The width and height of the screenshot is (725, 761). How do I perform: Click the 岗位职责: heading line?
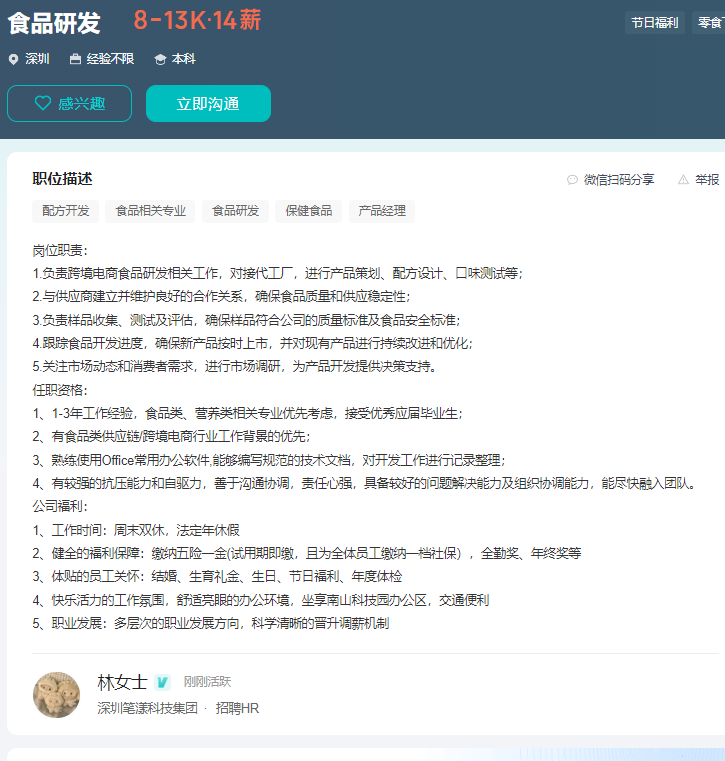click(x=60, y=250)
